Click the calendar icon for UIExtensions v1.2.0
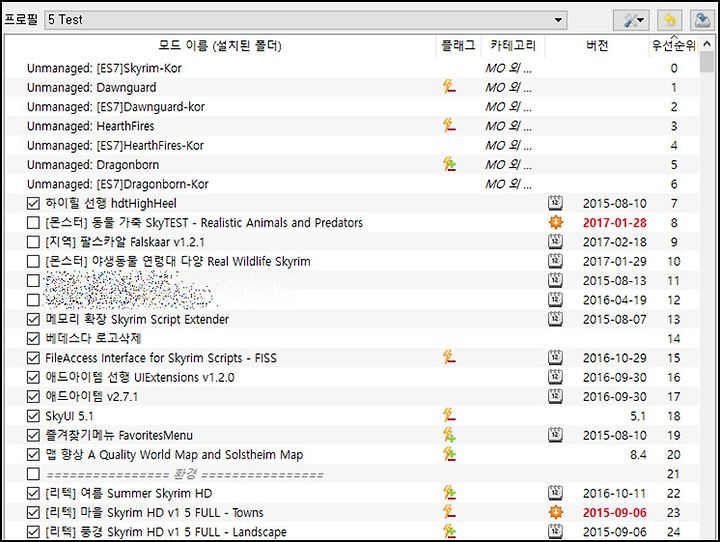The width and height of the screenshot is (720, 542). coord(555,377)
